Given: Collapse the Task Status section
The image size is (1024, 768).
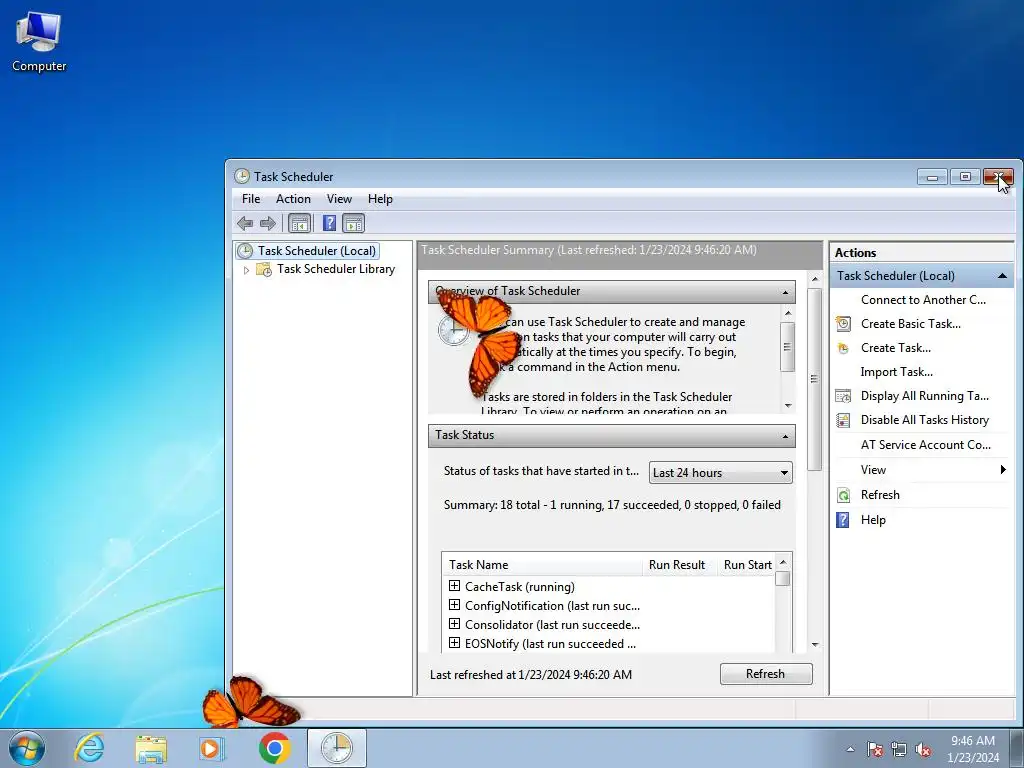Looking at the screenshot, I should coord(785,436).
